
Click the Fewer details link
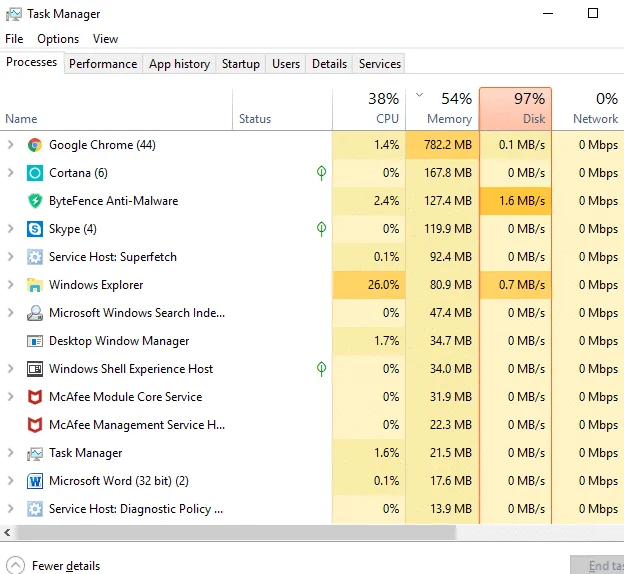pyautogui.click(x=66, y=566)
